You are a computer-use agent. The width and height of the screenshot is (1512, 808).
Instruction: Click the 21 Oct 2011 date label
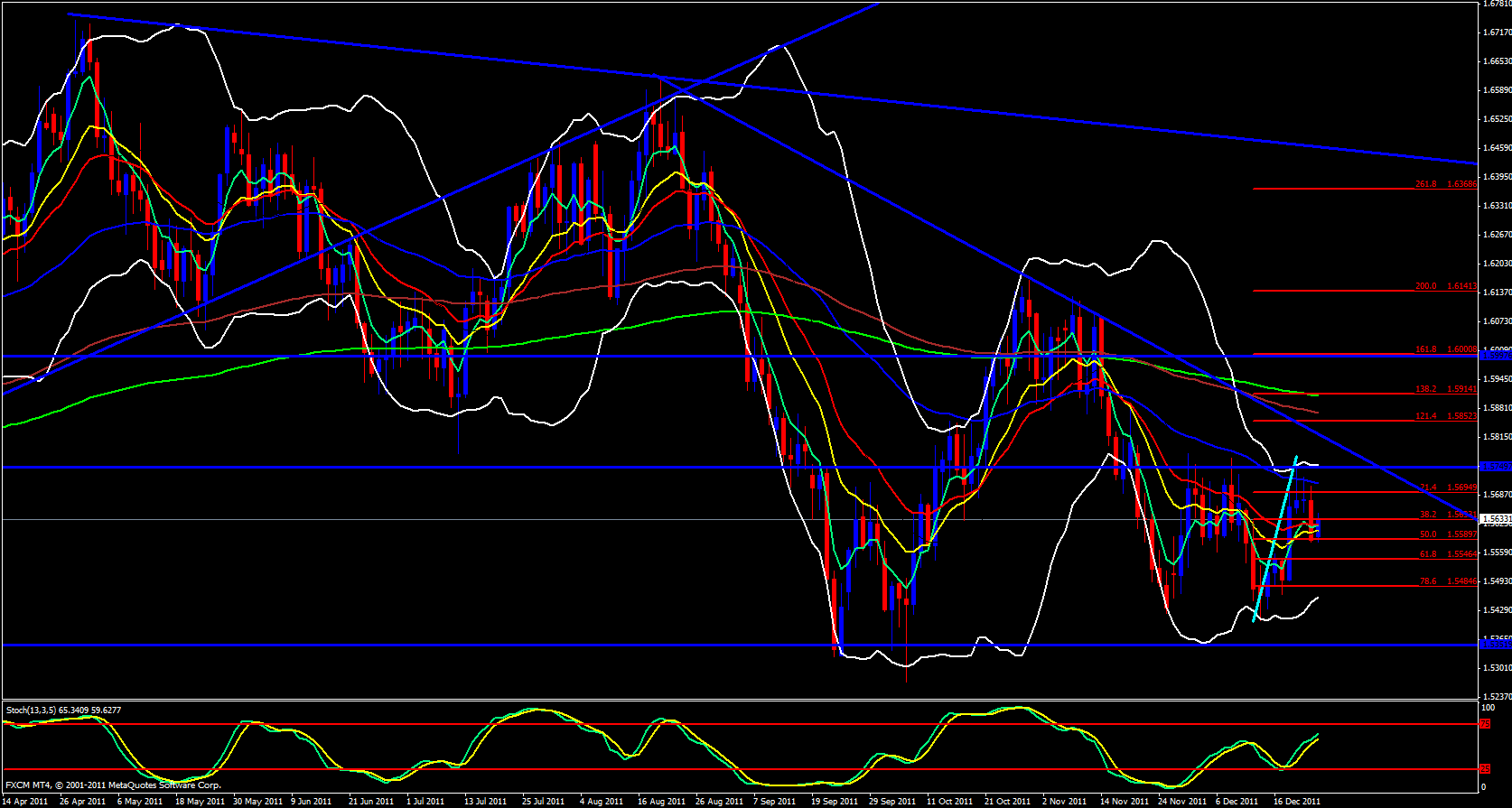[1008, 801]
